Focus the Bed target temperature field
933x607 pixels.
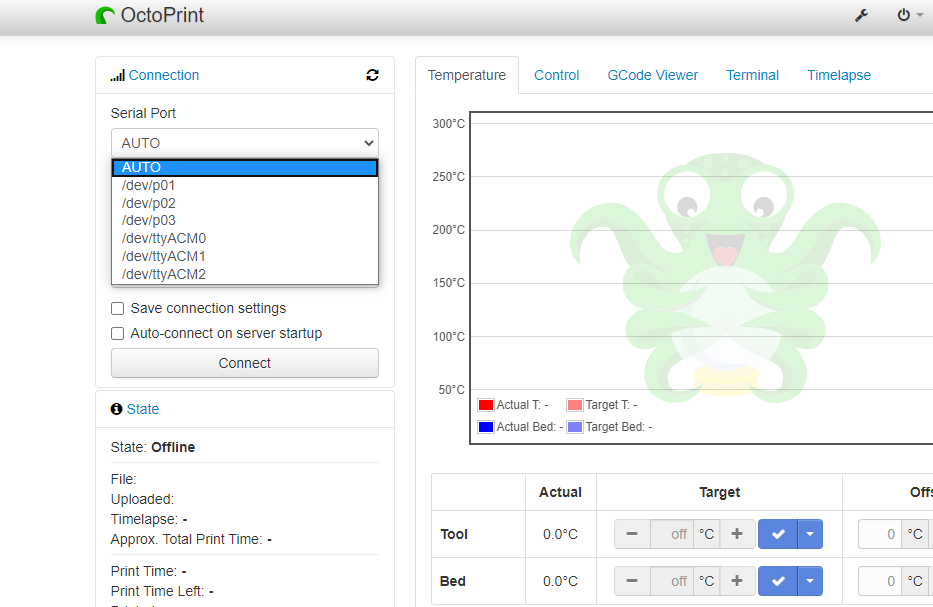click(672, 581)
